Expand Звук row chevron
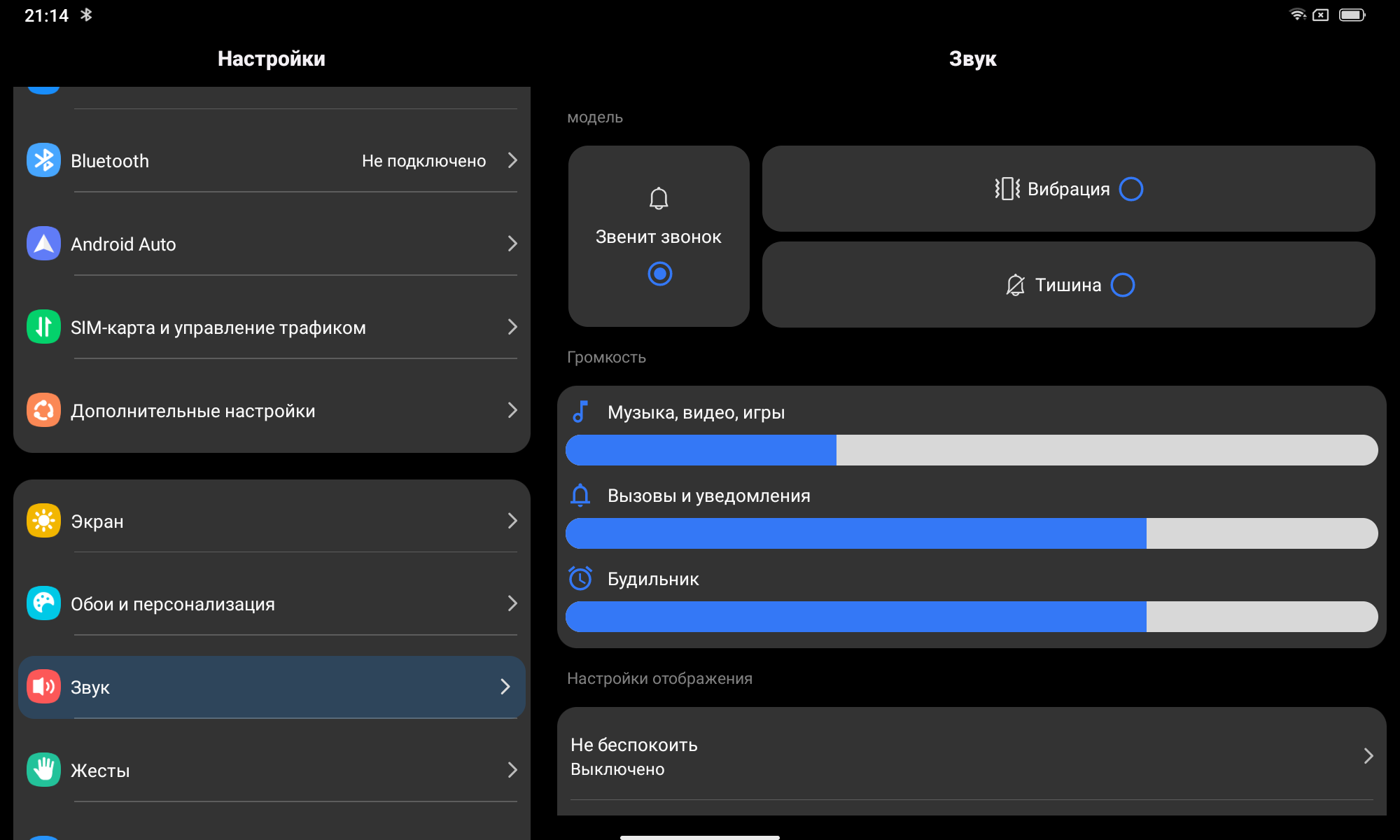This screenshot has height=840, width=1400. coord(505,687)
